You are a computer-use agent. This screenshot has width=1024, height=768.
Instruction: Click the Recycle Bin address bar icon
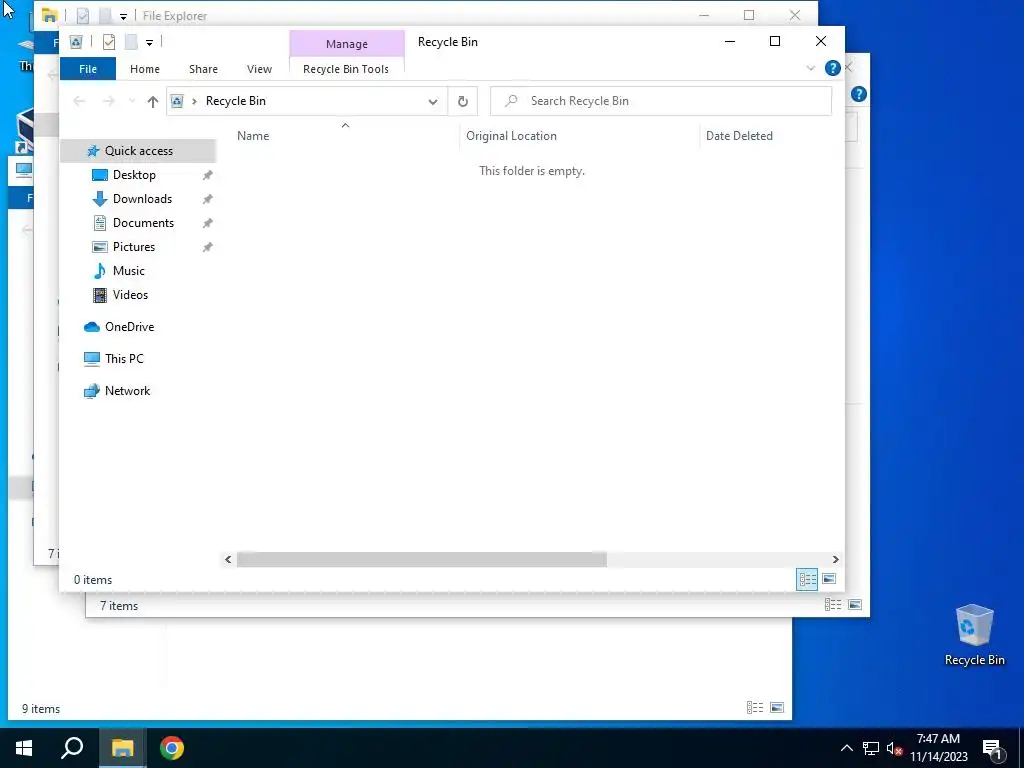(x=176, y=101)
